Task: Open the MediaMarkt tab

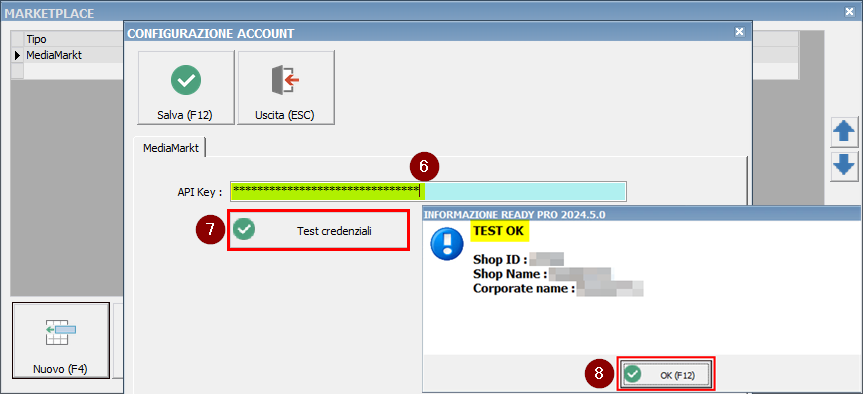Action: pos(170,148)
